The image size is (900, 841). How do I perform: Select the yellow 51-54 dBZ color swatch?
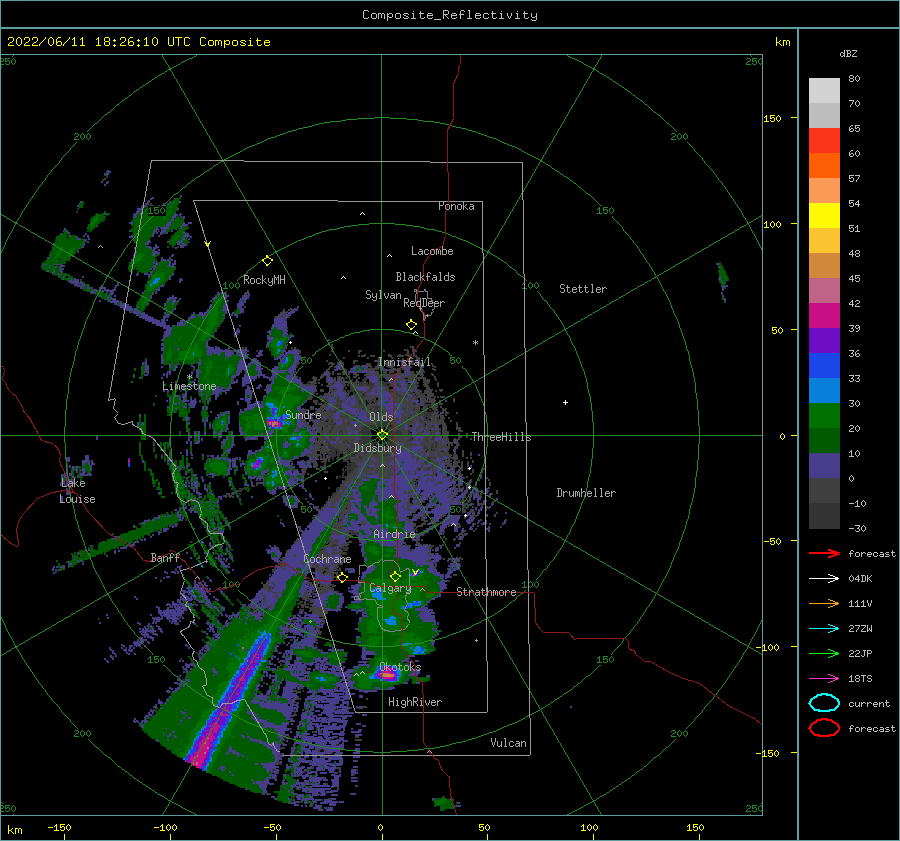824,216
